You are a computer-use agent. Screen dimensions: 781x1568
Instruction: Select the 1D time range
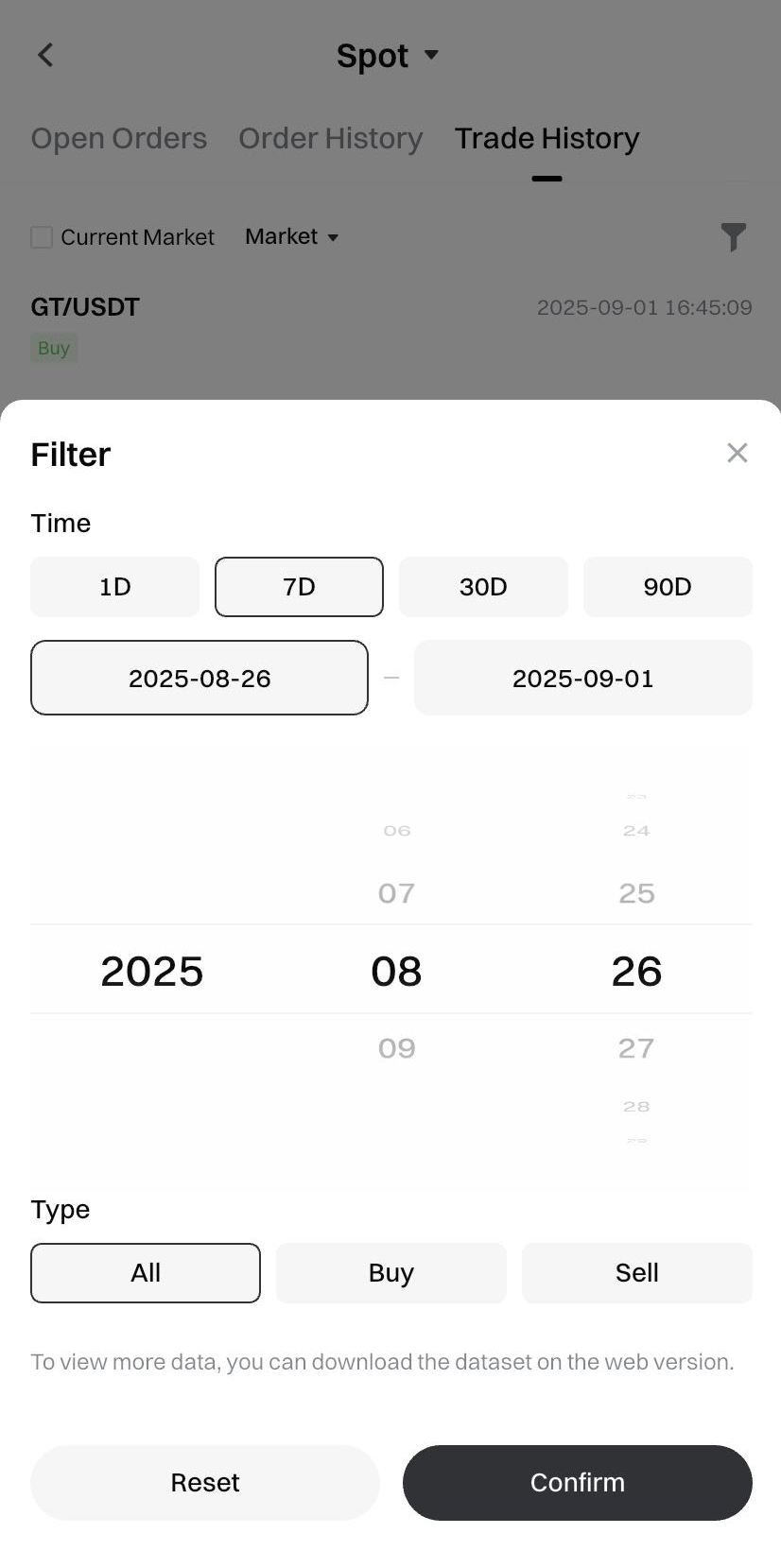pos(114,587)
